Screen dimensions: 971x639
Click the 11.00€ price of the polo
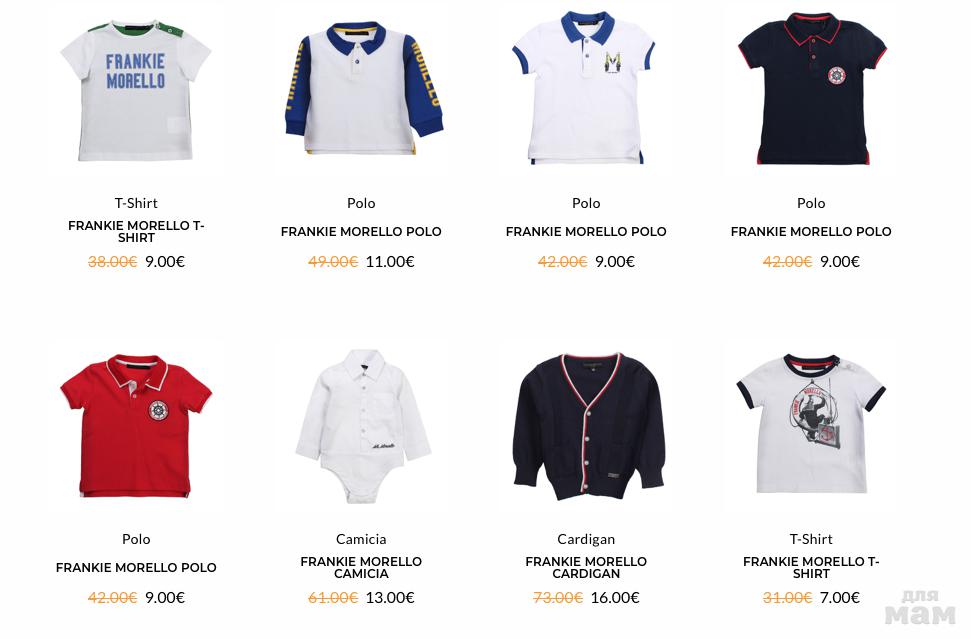coord(390,262)
